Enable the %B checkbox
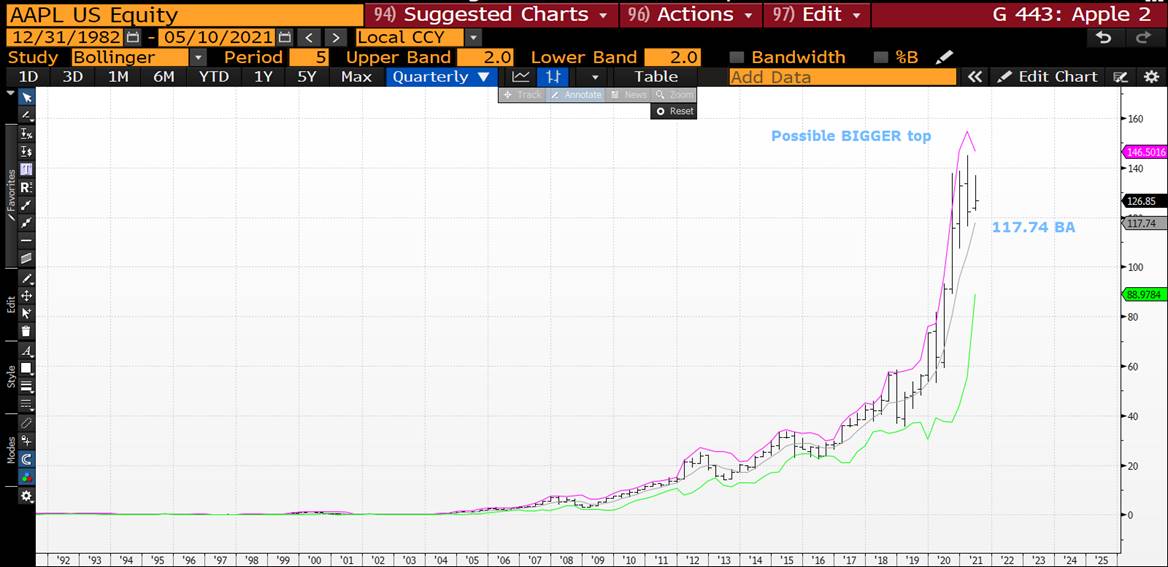Screen dimensions: 1168x567 tap(880, 57)
